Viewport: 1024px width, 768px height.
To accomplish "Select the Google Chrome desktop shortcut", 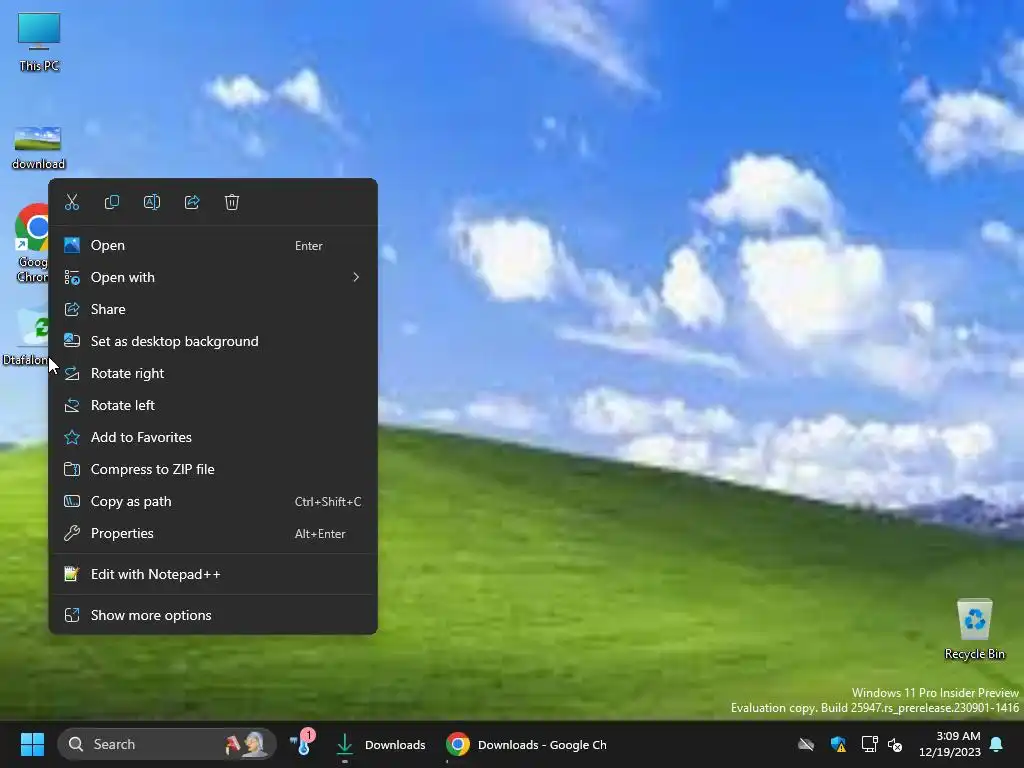I will pyautogui.click(x=31, y=243).
